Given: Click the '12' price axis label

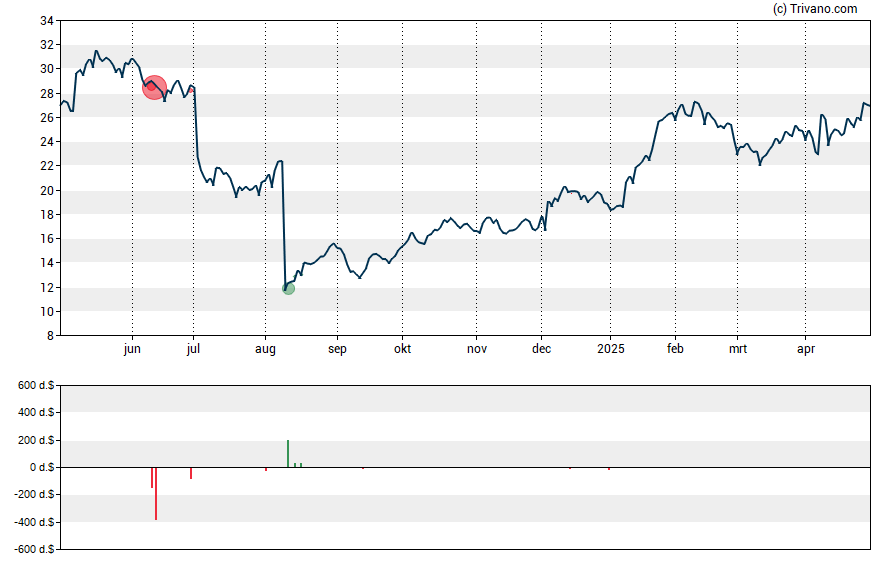Looking at the screenshot, I should point(47,287).
